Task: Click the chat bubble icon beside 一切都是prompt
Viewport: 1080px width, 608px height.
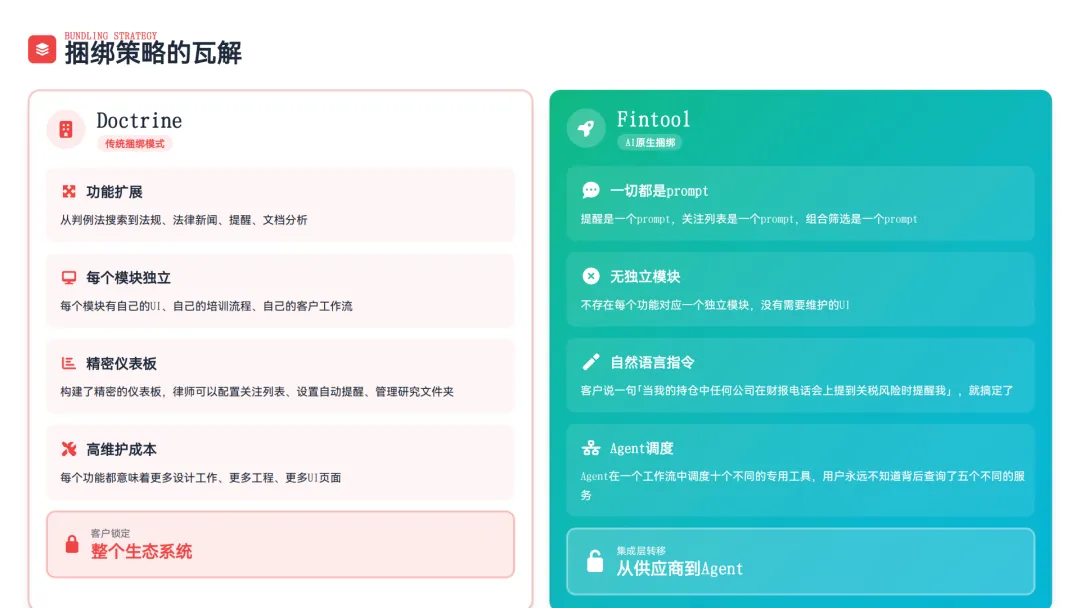Action: pyautogui.click(x=591, y=190)
